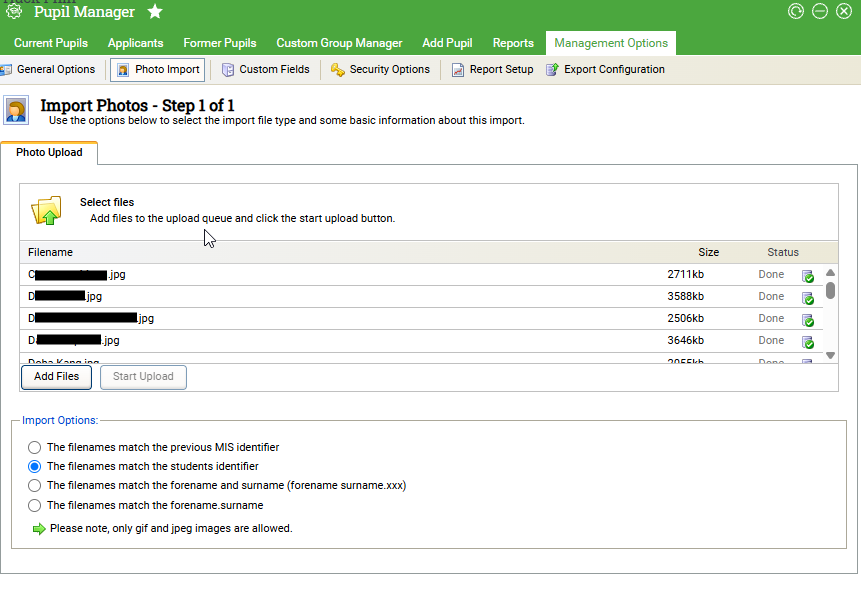The width and height of the screenshot is (861, 597).
Task: Click the Add Files button
Action: coord(57,377)
